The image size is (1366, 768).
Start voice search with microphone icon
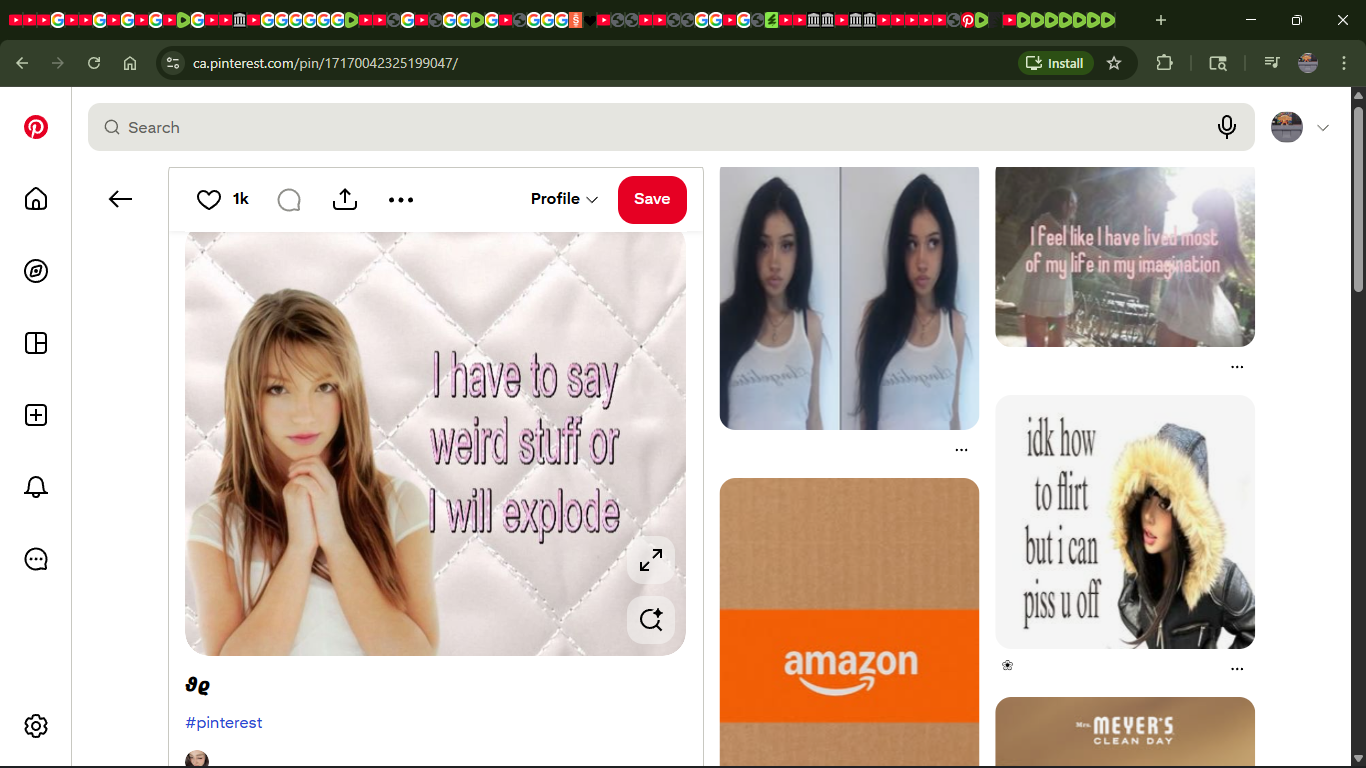coord(1227,127)
